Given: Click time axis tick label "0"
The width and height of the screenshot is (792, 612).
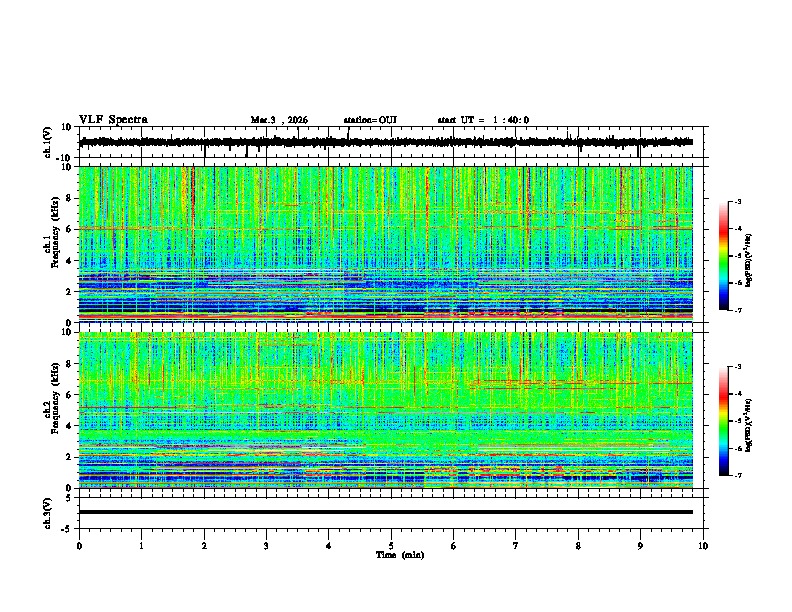Looking at the screenshot, I should pos(79,546).
